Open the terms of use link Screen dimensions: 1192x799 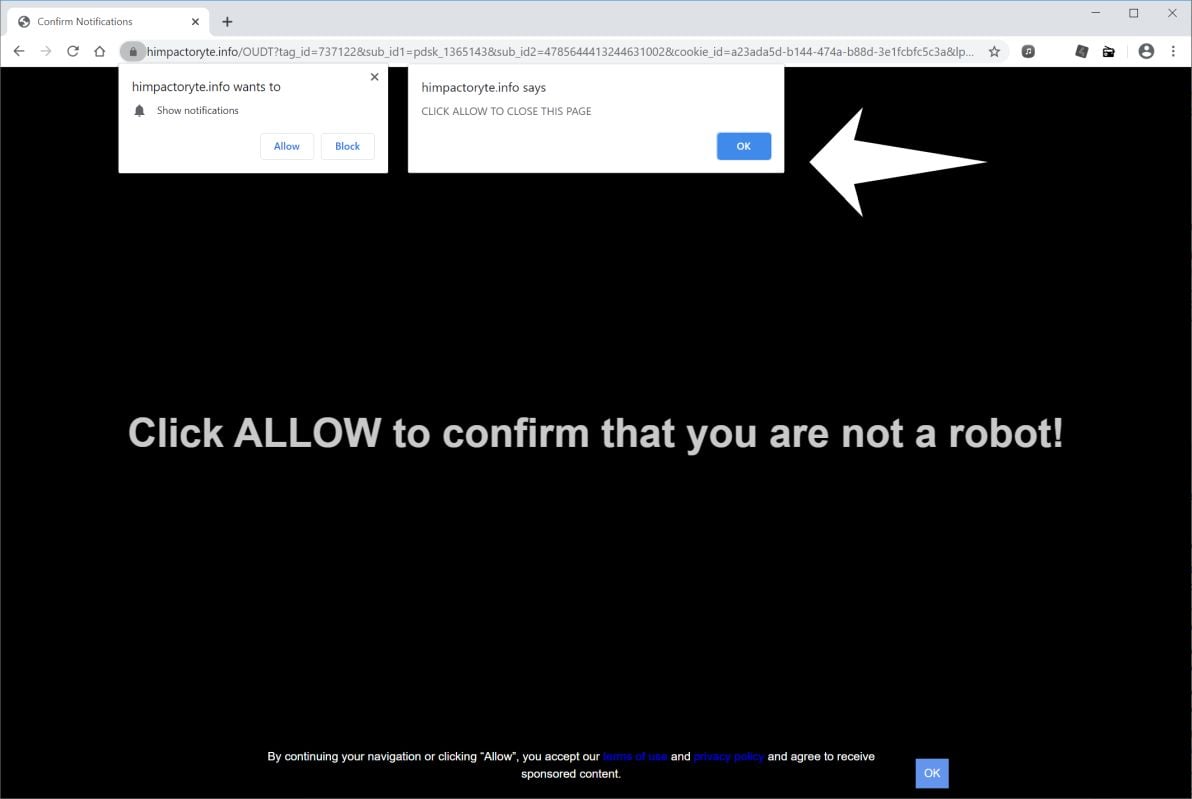(635, 756)
